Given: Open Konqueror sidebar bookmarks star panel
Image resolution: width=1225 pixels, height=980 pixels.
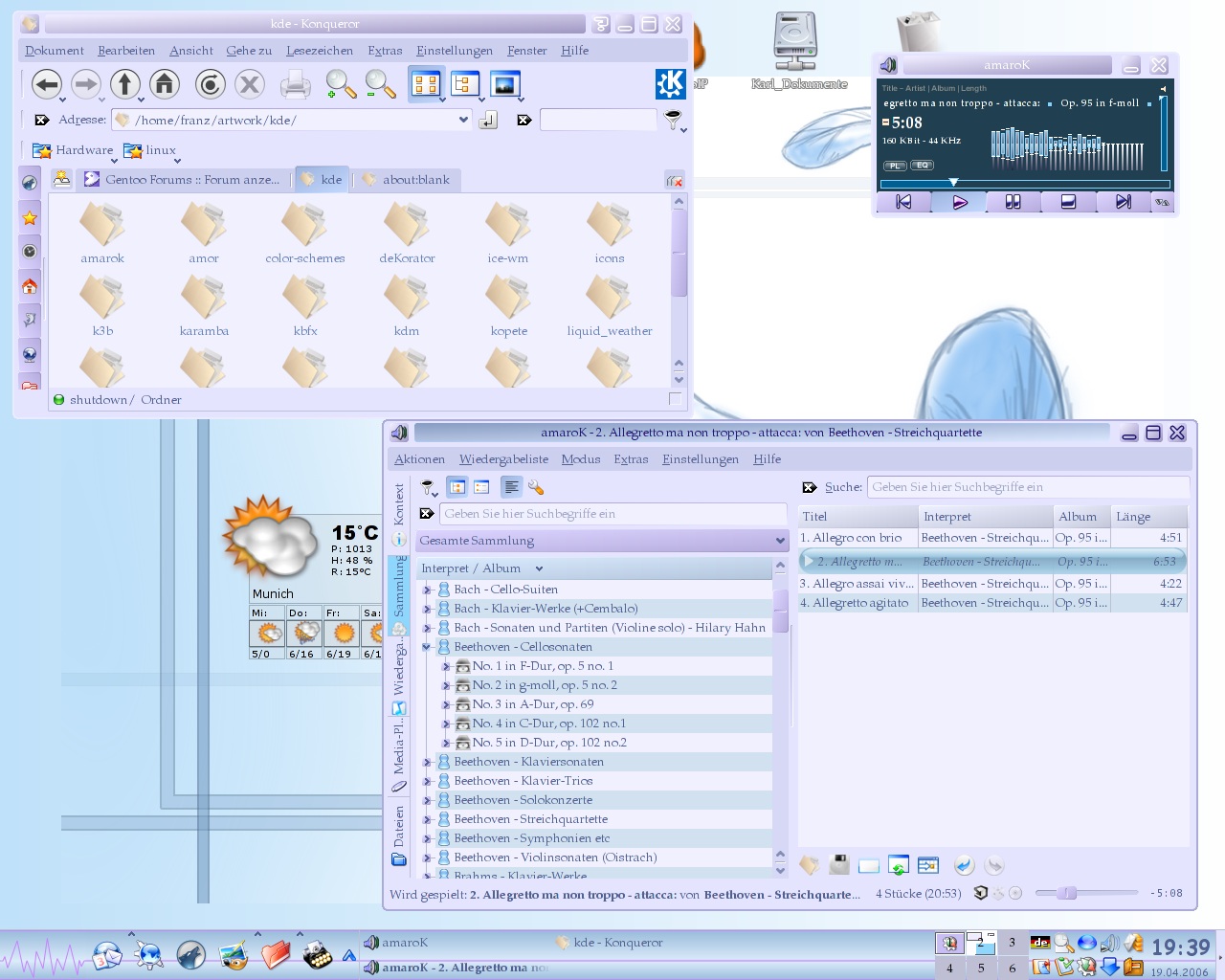Looking at the screenshot, I should (x=30, y=217).
